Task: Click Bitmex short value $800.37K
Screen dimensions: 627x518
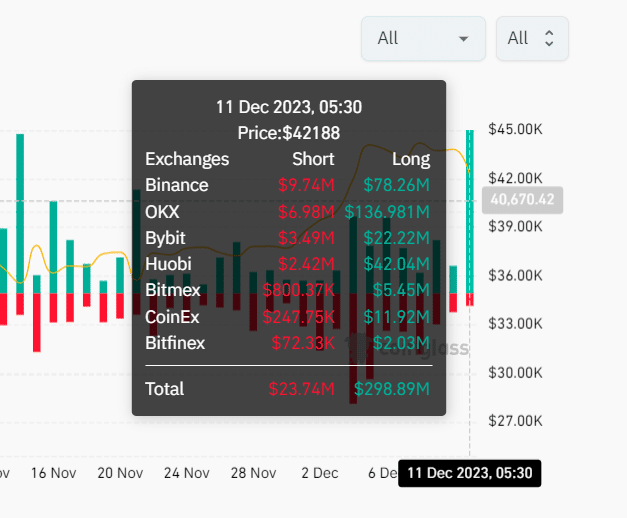Action: [x=298, y=290]
